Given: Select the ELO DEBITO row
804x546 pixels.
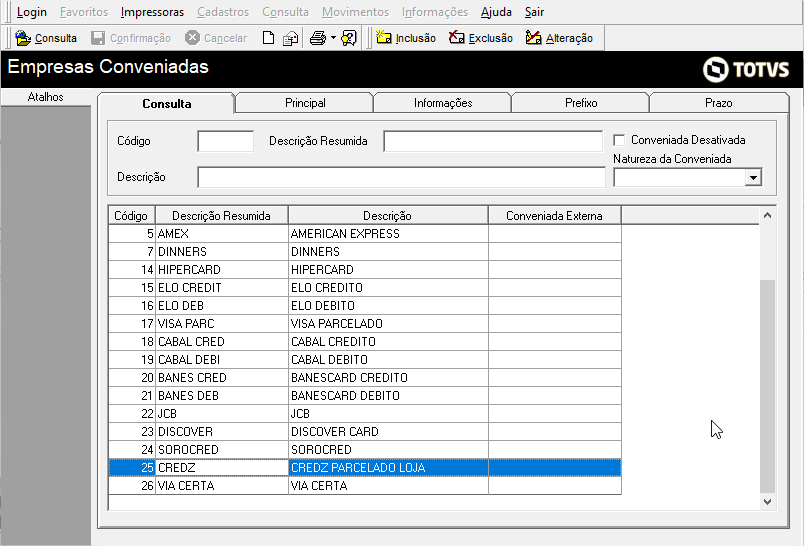Looking at the screenshot, I should (365, 306).
